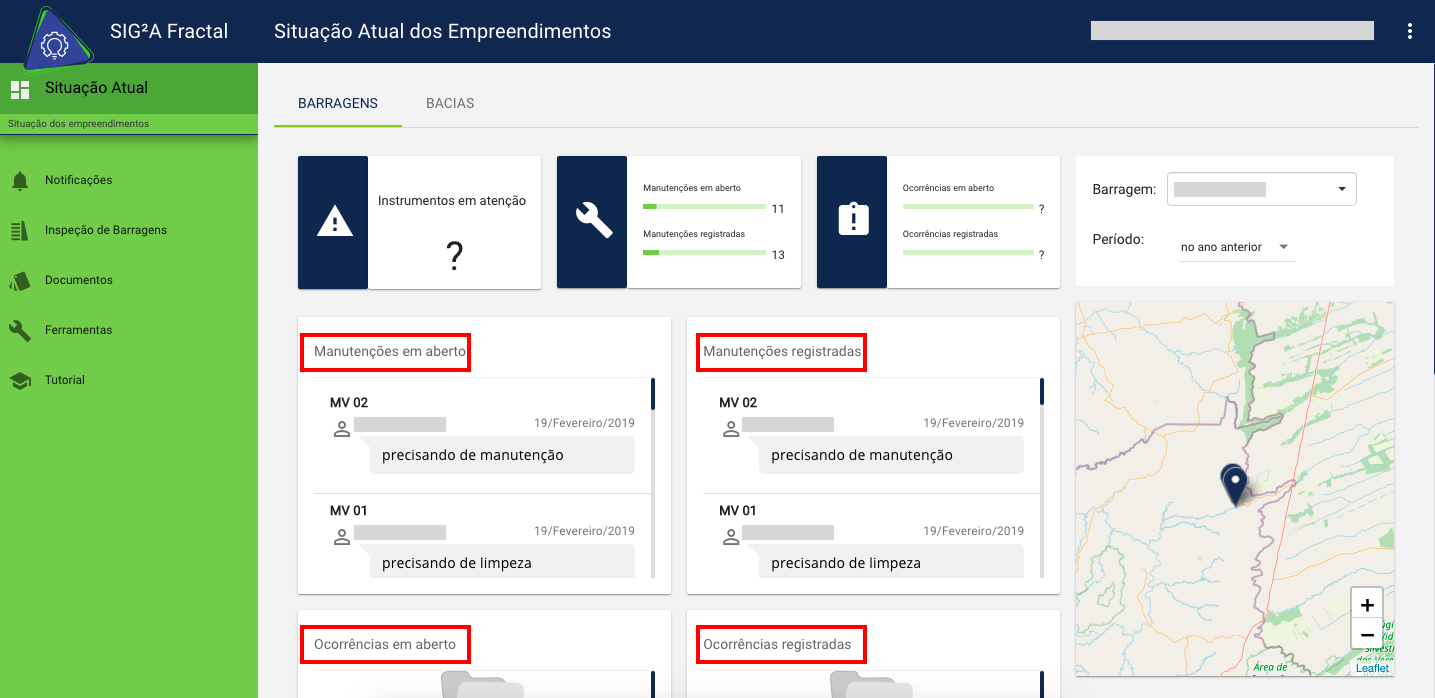Open the three-dot options menu
The width and height of the screenshot is (1435, 698).
[1410, 31]
